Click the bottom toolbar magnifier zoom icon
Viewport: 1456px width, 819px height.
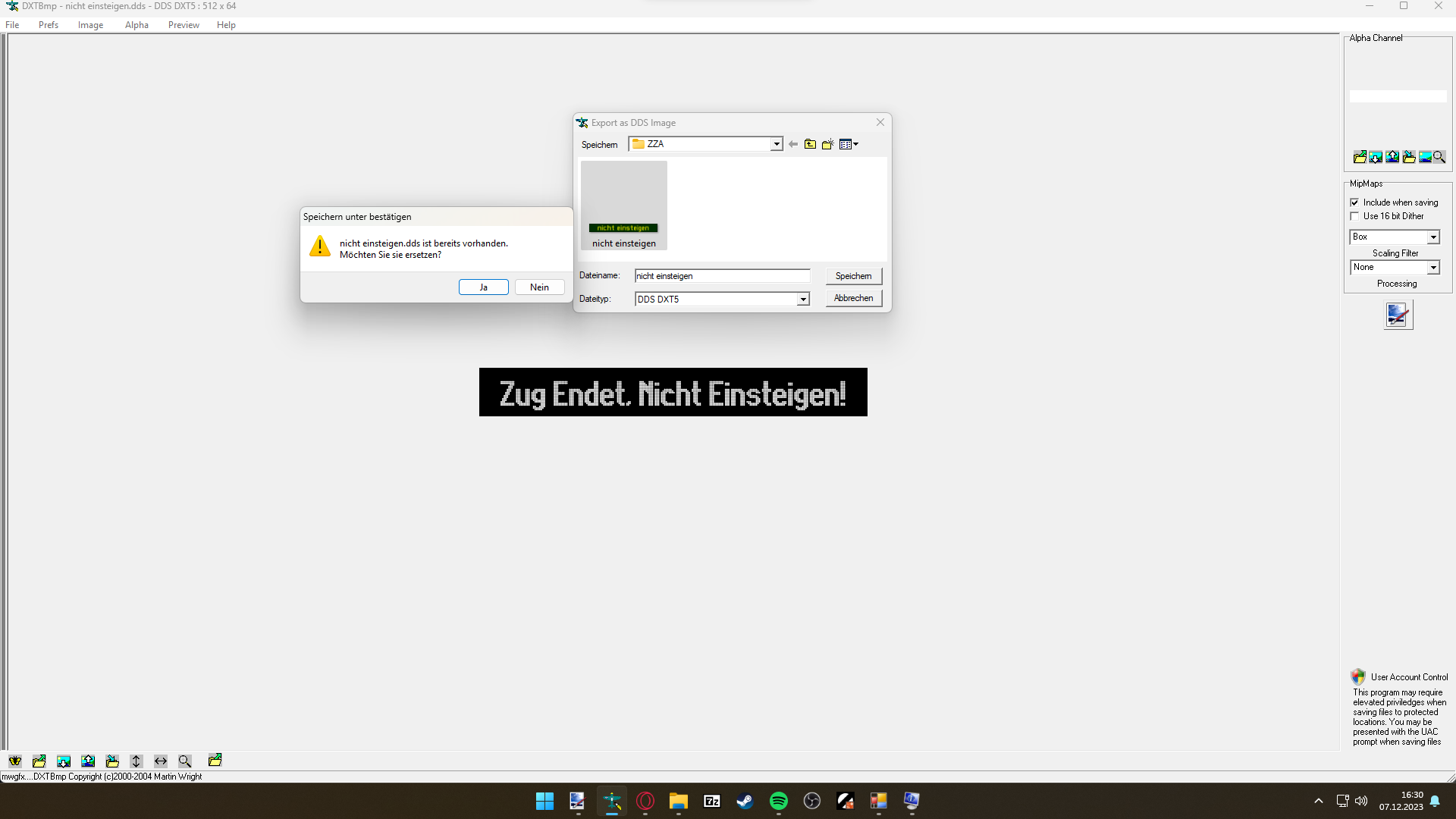(185, 761)
